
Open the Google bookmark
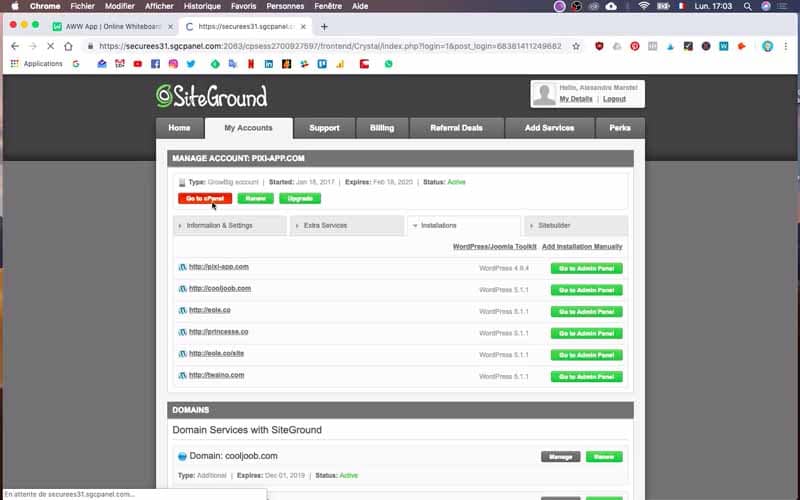point(76,64)
